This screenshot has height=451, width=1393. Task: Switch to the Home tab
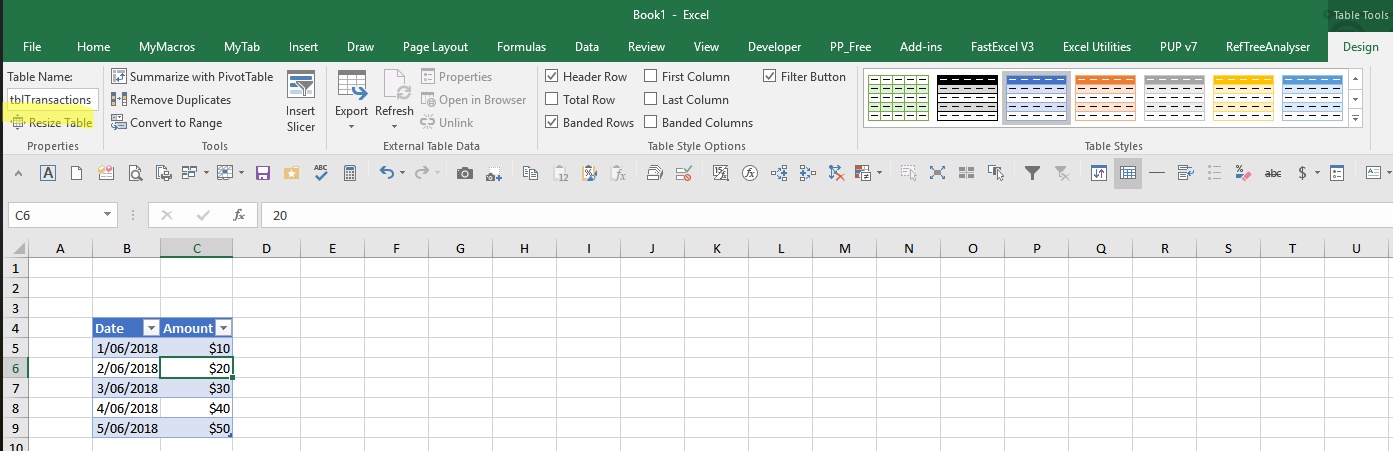[93, 46]
